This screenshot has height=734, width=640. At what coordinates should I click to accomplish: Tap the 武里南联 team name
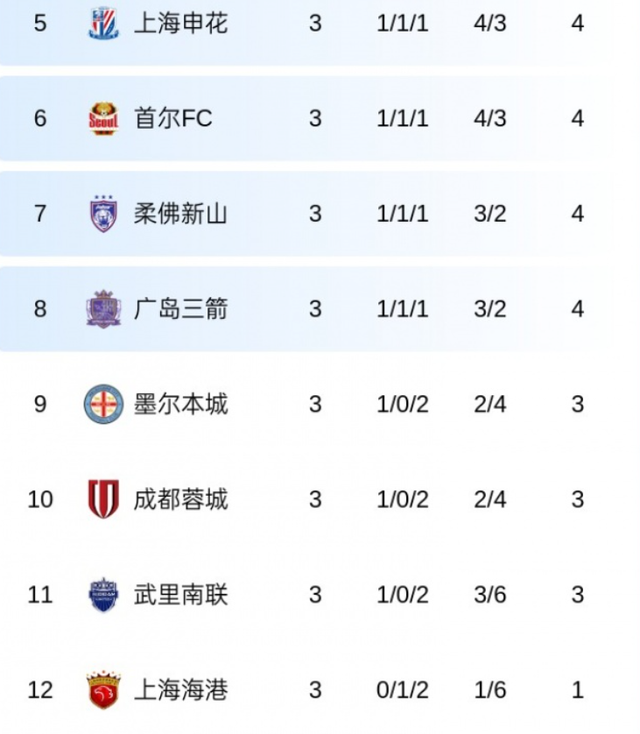coord(181,595)
